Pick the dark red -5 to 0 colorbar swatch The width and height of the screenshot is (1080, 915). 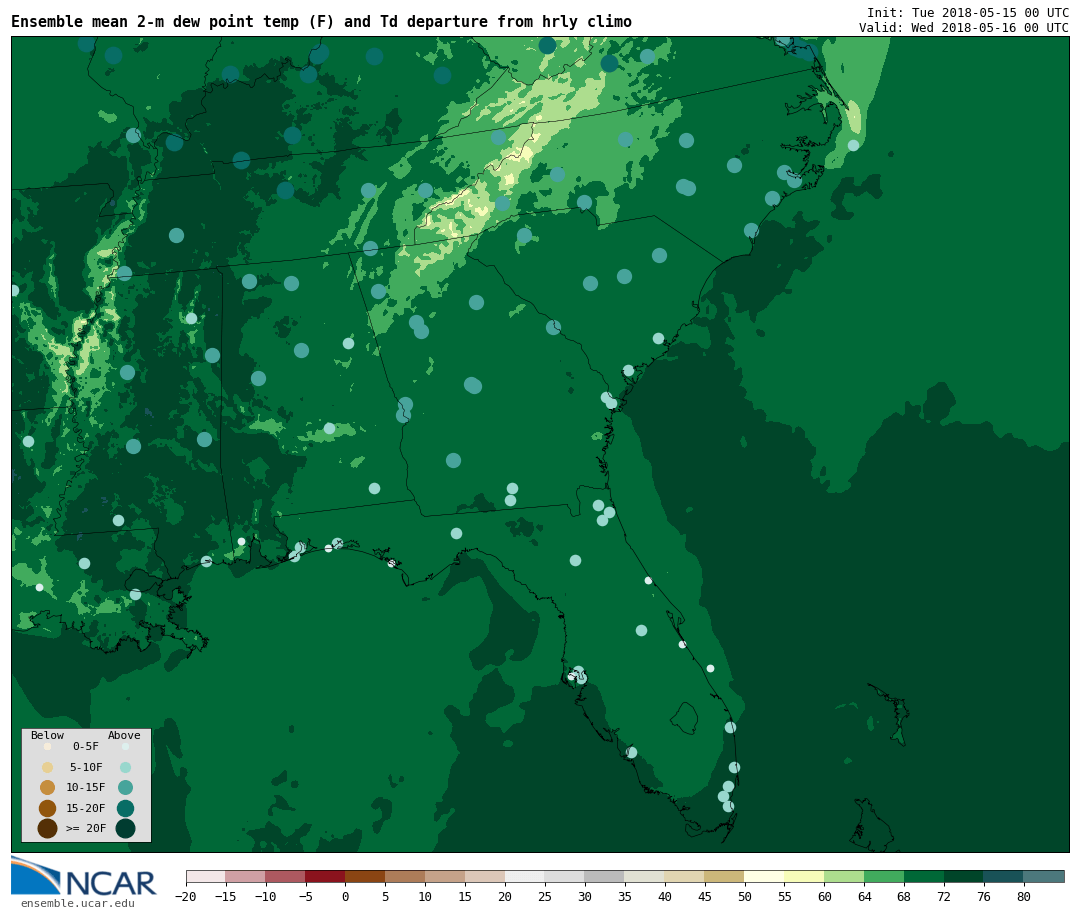pyautogui.click(x=325, y=876)
